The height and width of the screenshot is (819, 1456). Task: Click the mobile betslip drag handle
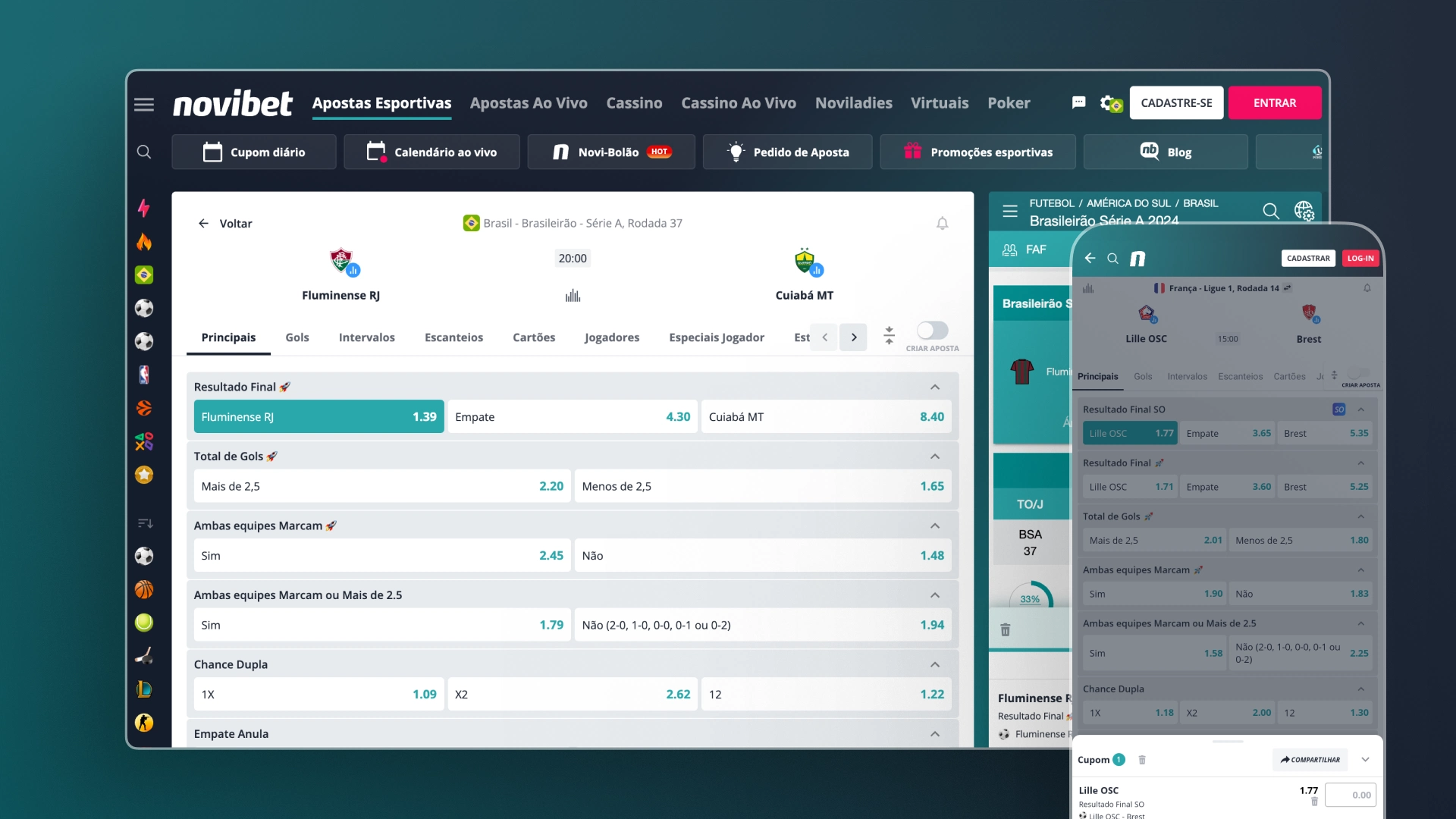click(x=1228, y=741)
